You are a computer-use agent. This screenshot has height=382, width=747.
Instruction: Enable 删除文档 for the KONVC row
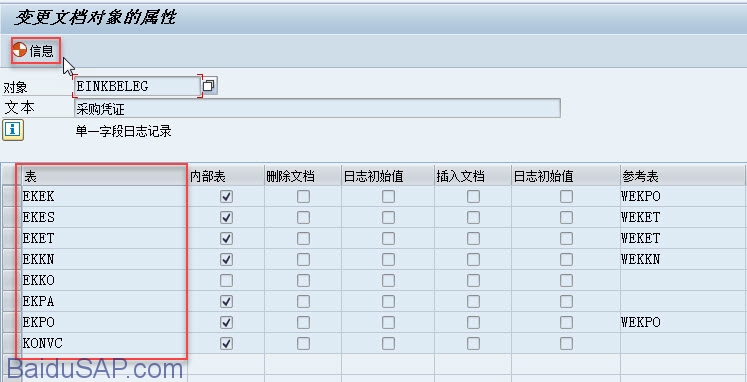[x=303, y=343]
